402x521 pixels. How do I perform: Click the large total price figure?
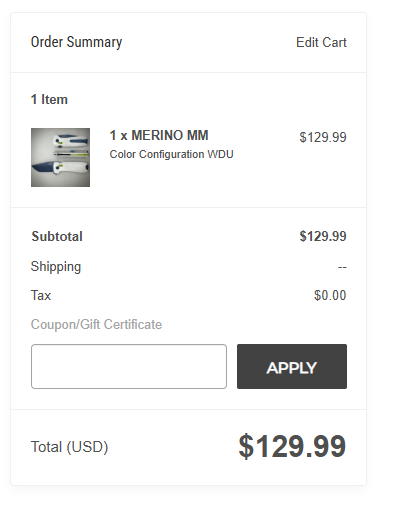292,446
